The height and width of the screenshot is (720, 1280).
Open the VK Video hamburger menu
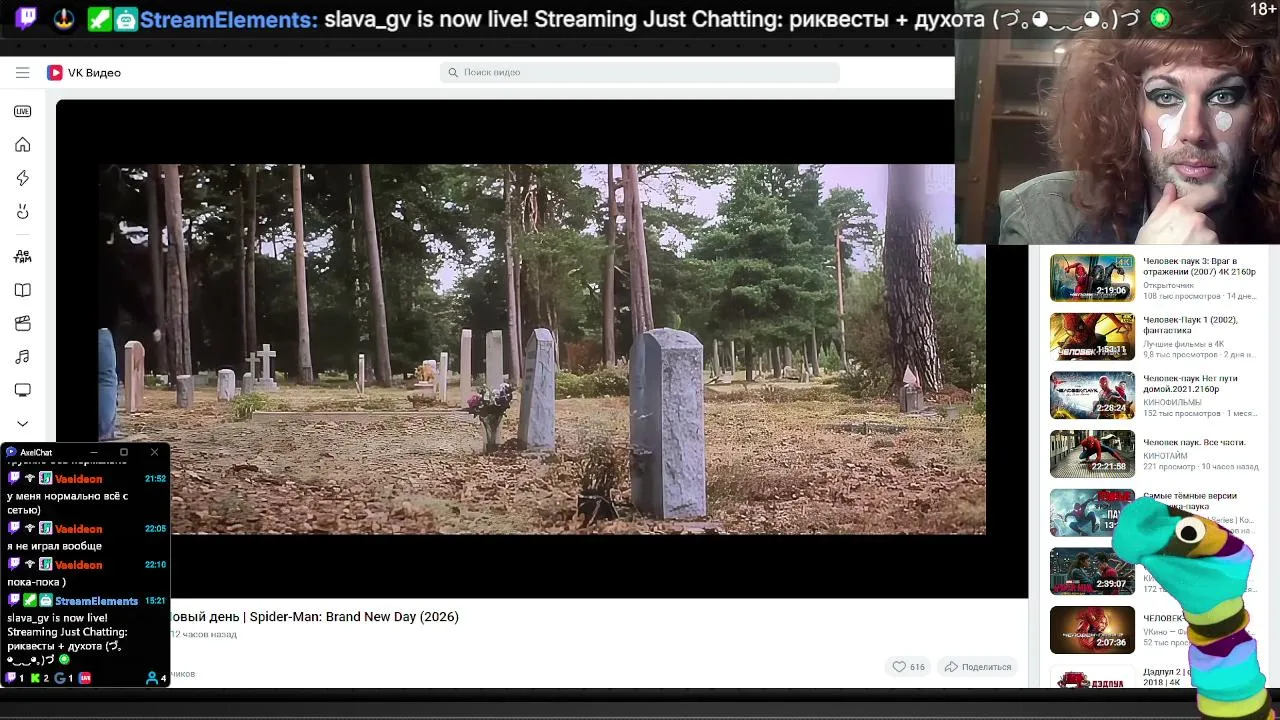22,72
